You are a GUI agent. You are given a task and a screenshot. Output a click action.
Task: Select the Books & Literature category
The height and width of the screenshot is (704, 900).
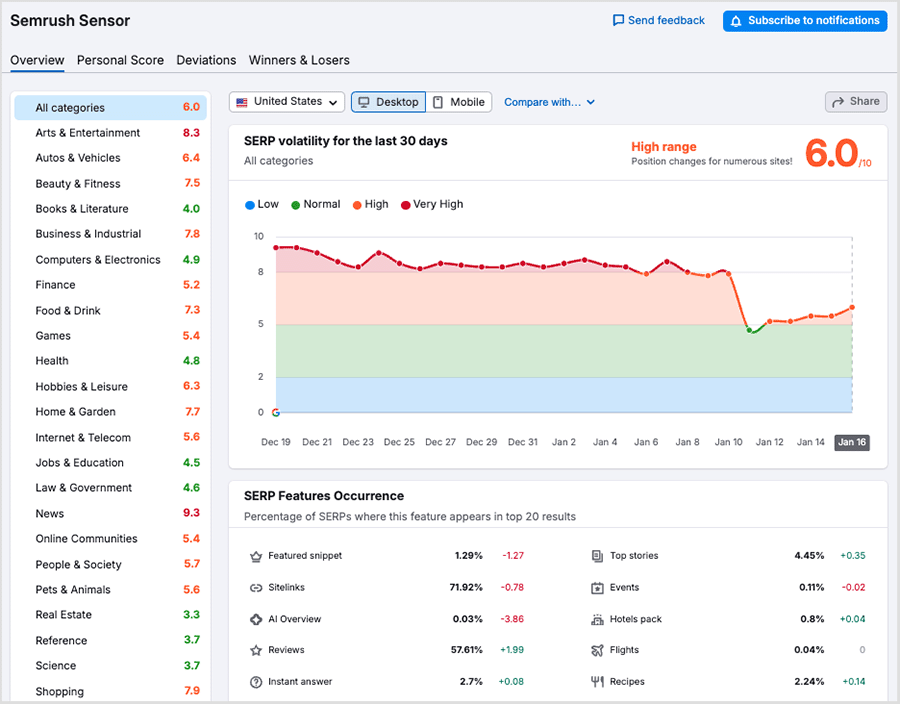pos(110,209)
